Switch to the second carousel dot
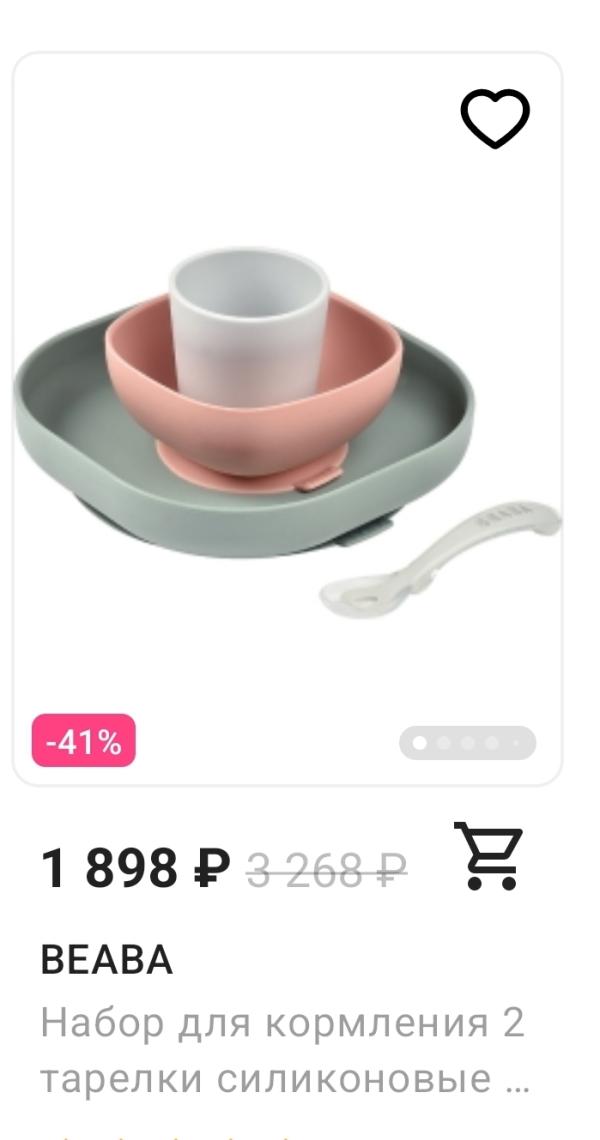The image size is (600, 1140). (x=444, y=742)
